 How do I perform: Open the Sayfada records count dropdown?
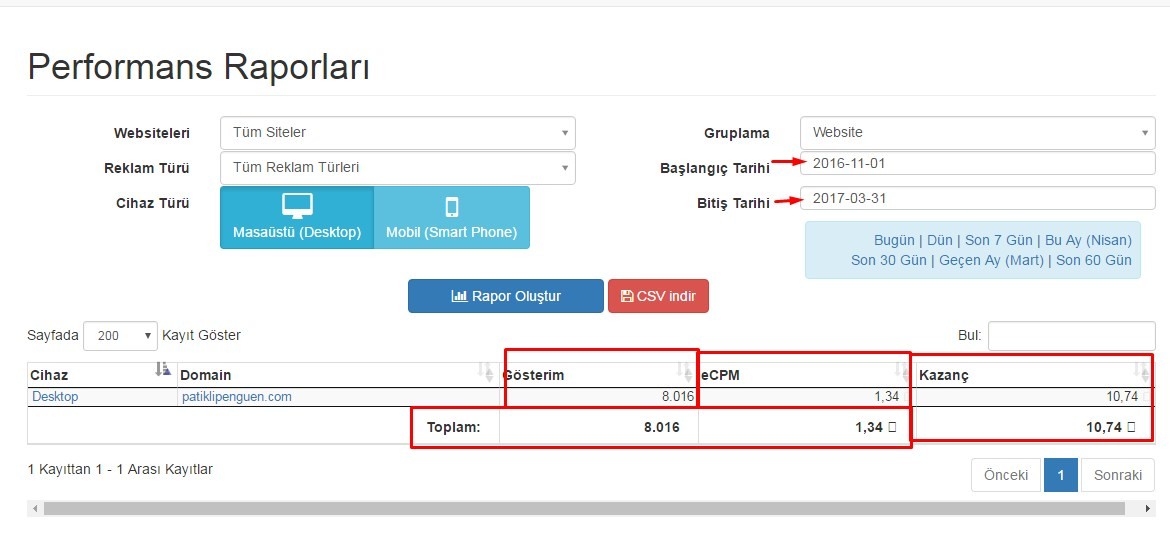coord(120,336)
